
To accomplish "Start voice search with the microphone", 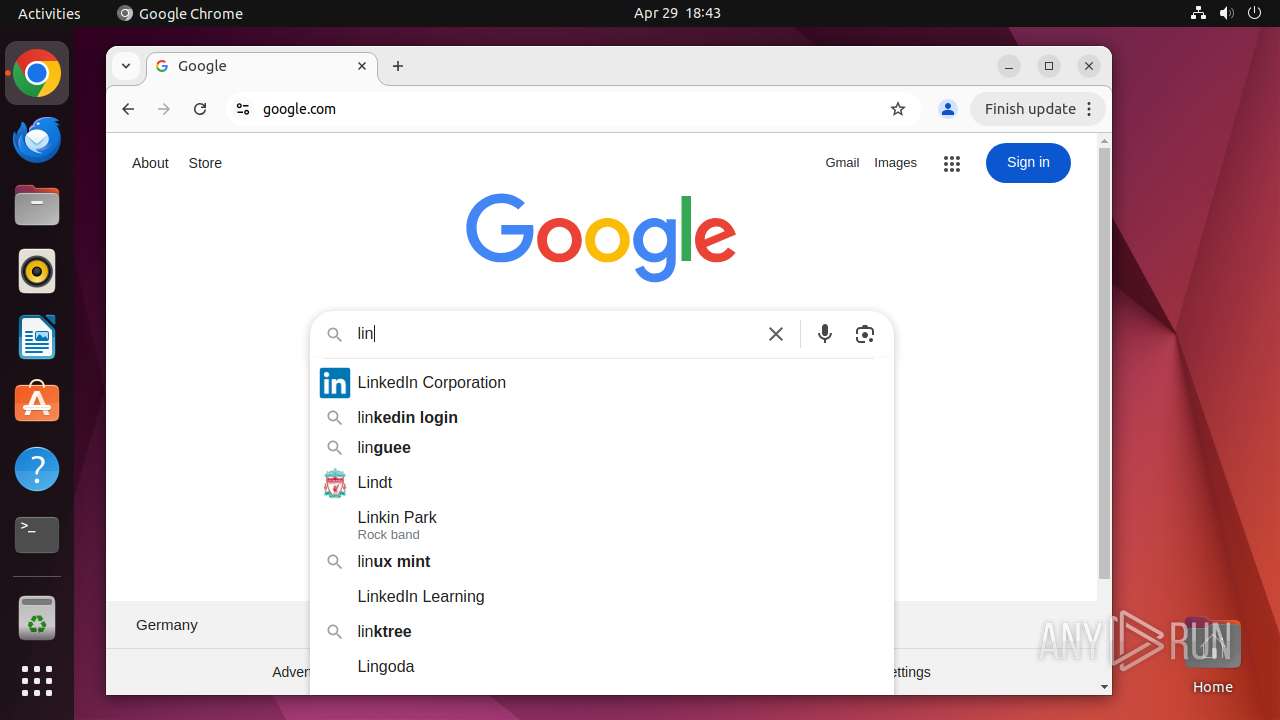I will (825, 334).
